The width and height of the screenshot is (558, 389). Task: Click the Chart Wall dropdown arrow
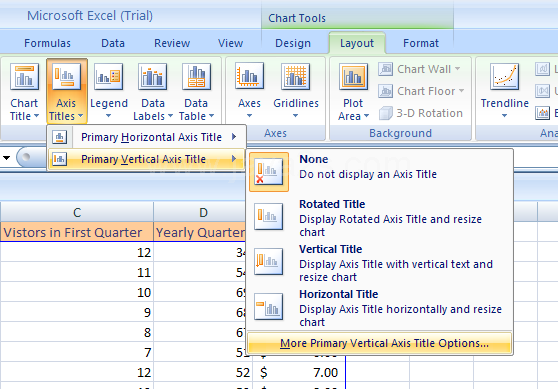458,69
